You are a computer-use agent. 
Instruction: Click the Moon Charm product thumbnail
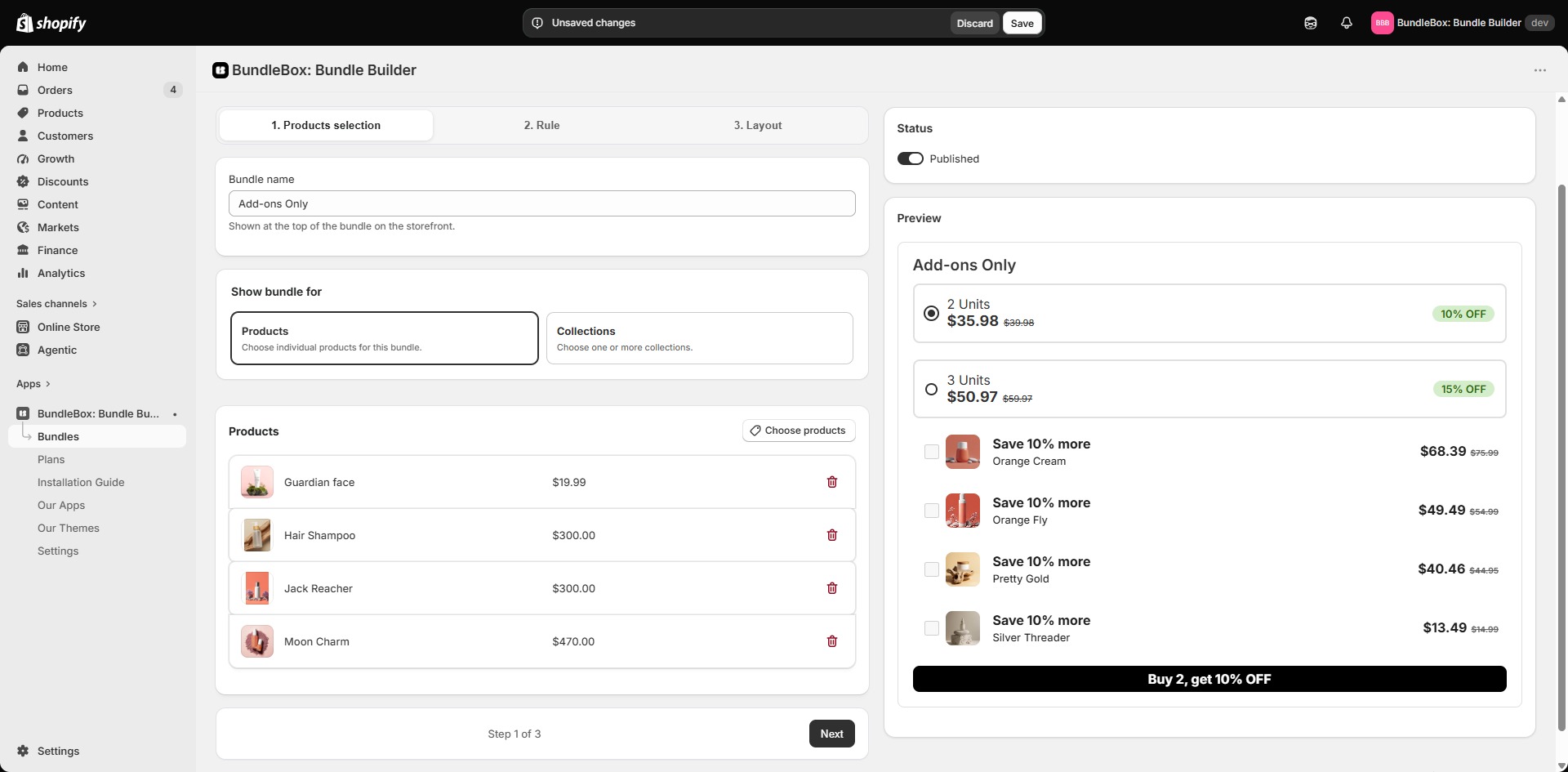click(257, 641)
